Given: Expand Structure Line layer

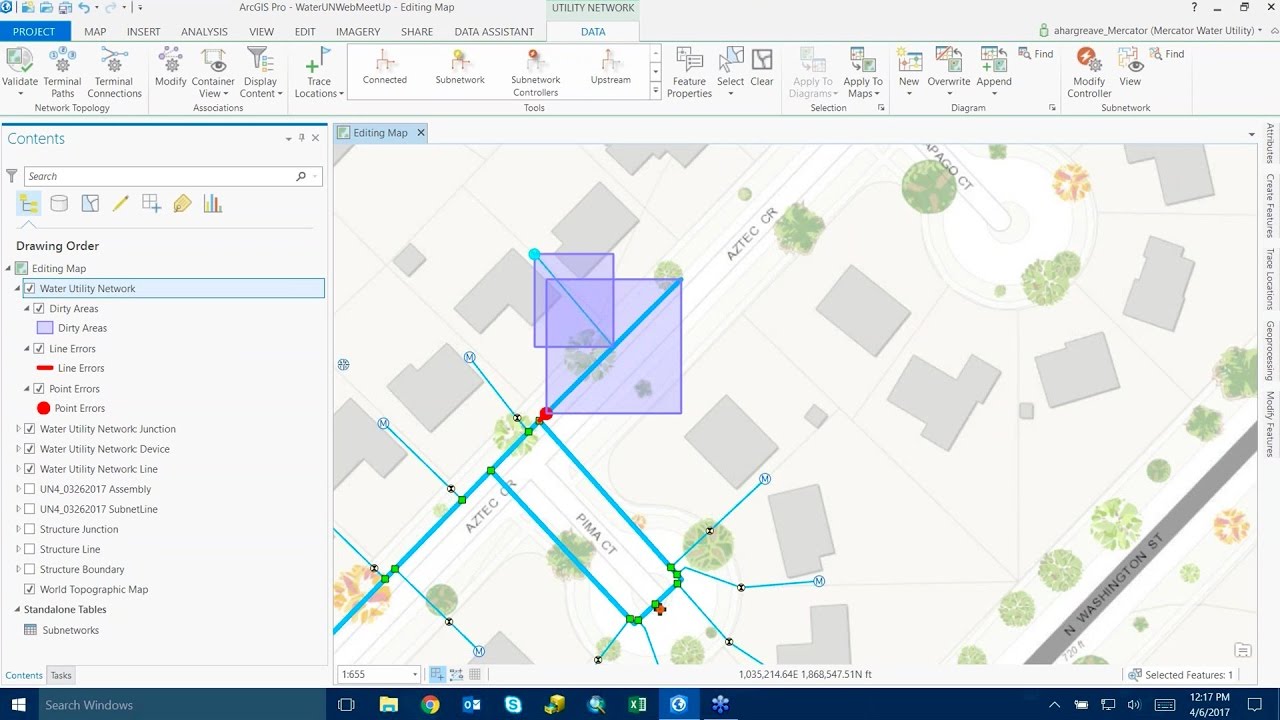Looking at the screenshot, I should click(18, 549).
